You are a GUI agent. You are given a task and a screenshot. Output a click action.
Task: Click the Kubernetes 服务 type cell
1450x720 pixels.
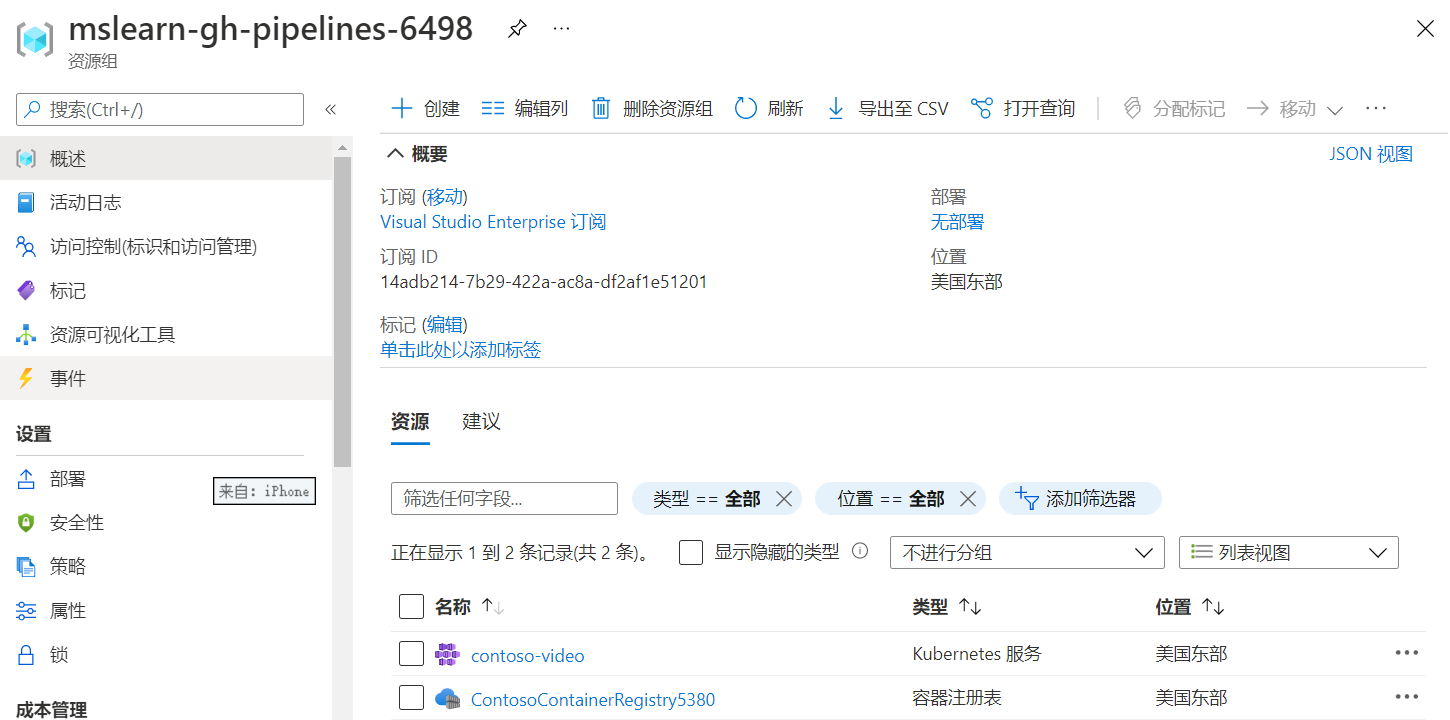977,654
